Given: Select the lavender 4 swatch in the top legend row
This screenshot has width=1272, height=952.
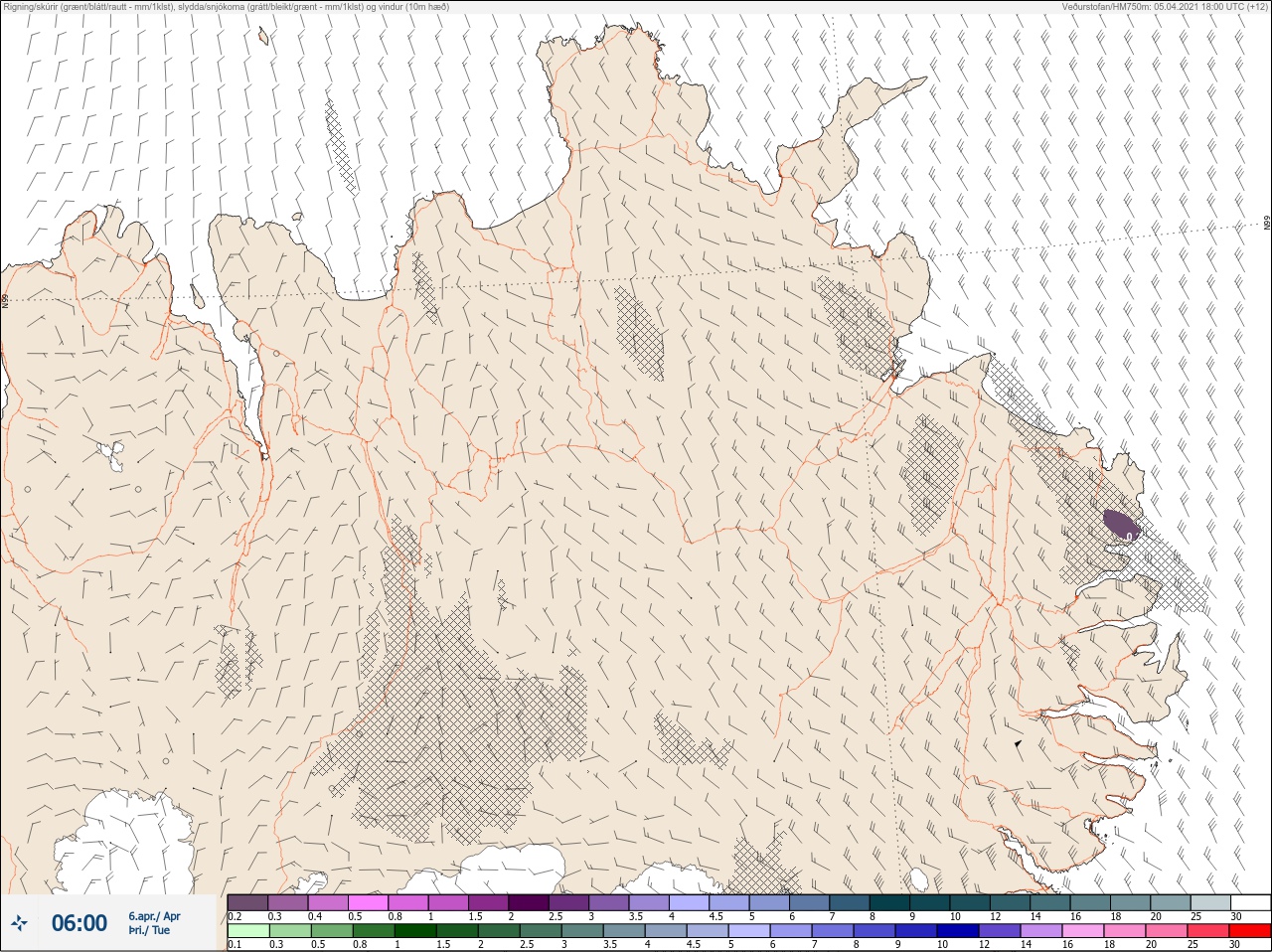Looking at the screenshot, I should click(689, 902).
